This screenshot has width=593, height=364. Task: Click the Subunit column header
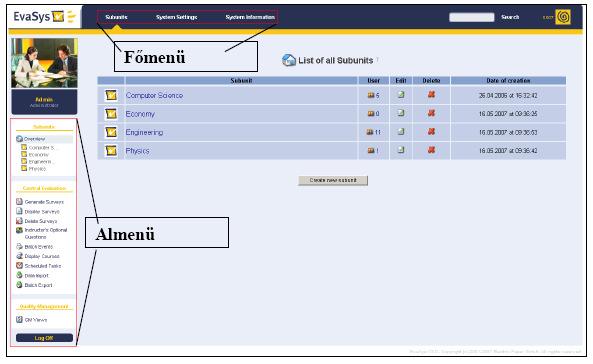tap(241, 81)
